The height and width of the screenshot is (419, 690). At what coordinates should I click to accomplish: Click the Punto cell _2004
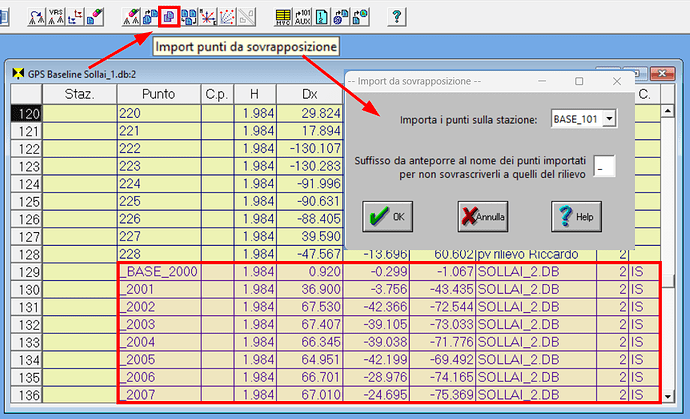pos(159,342)
